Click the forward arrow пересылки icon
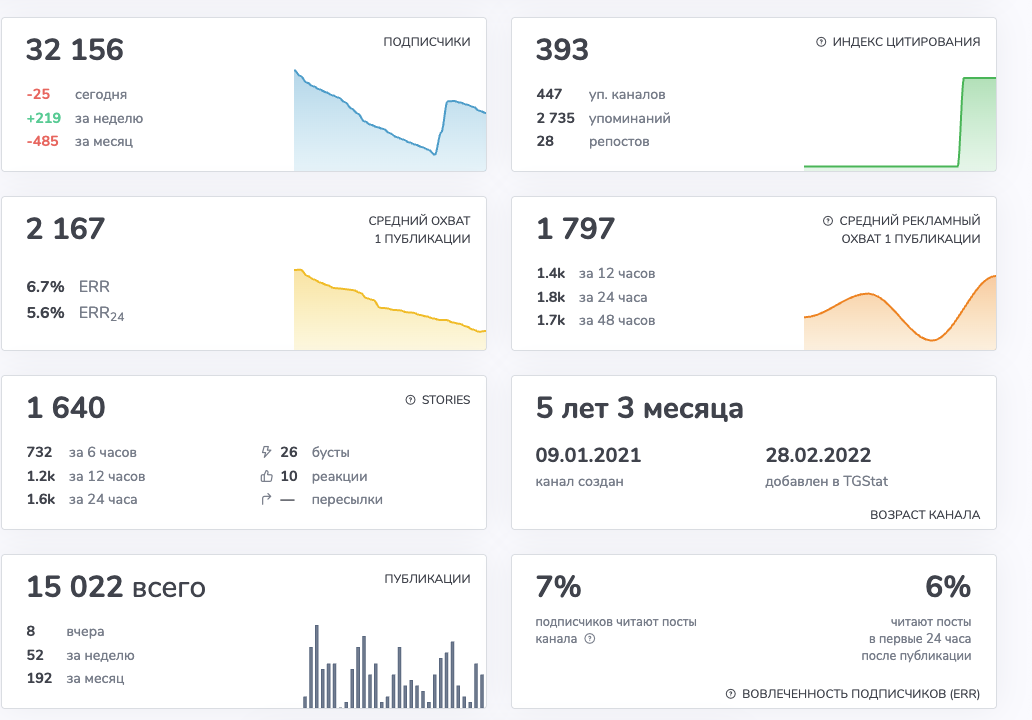 click(266, 499)
